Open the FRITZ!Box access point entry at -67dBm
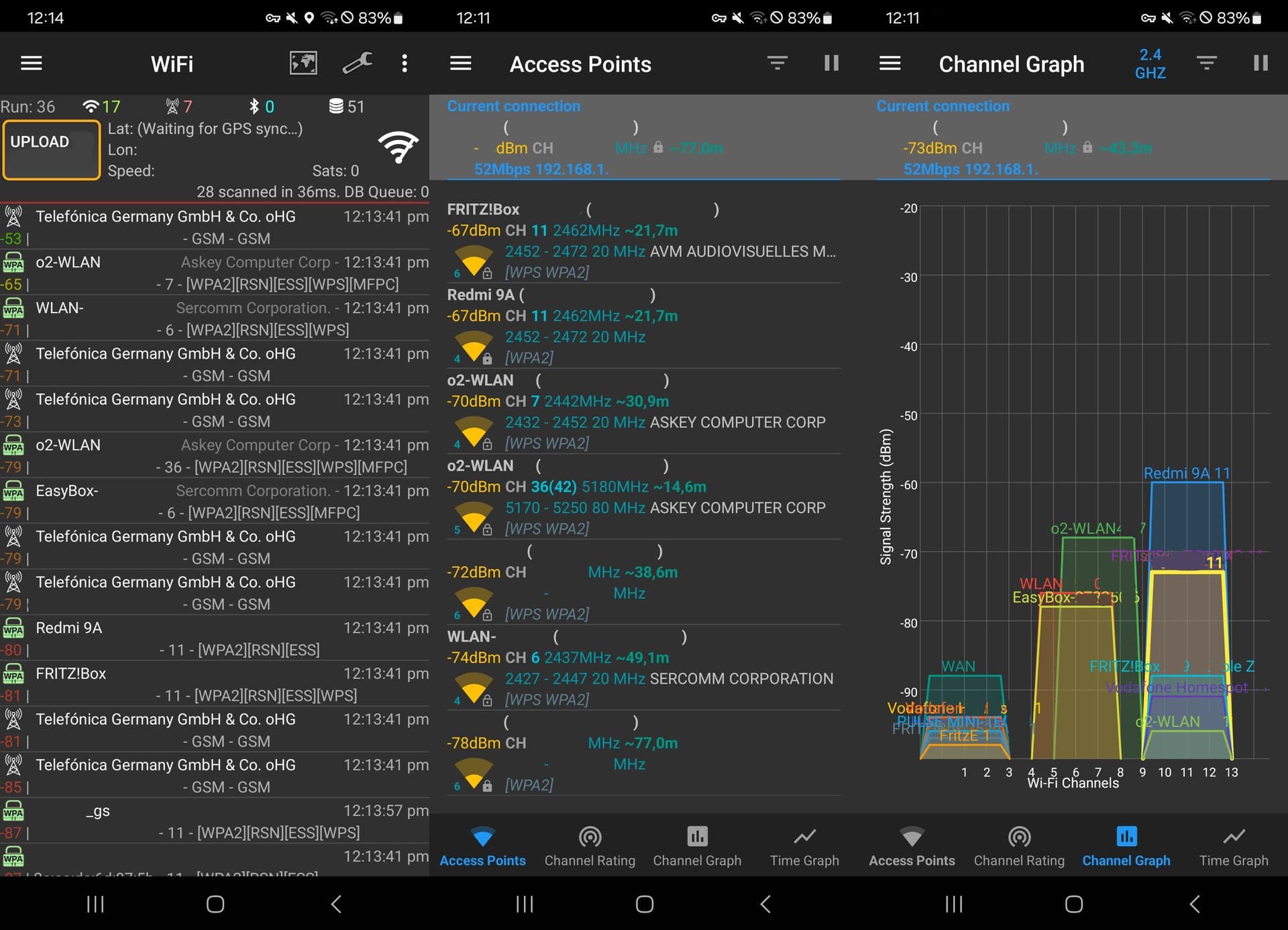 643,240
